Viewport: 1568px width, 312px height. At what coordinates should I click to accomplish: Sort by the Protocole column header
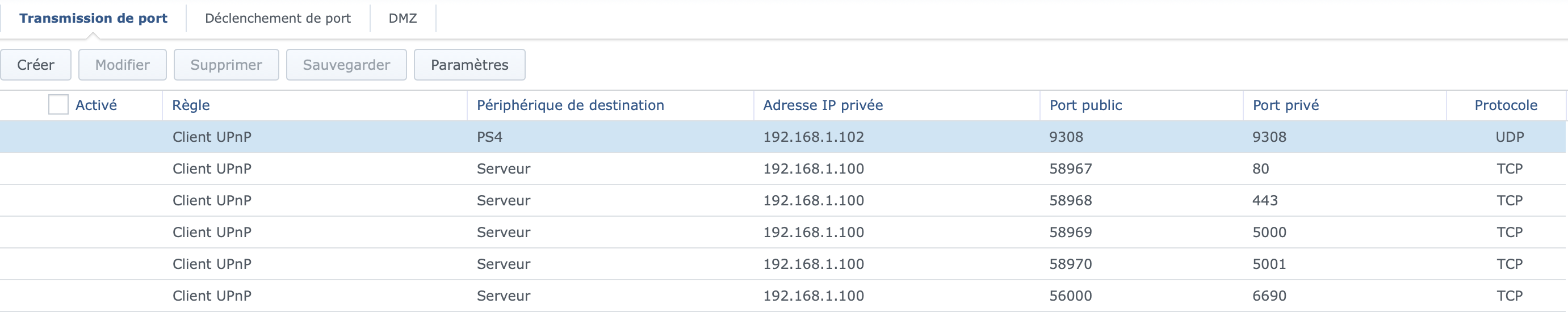click(x=1506, y=105)
